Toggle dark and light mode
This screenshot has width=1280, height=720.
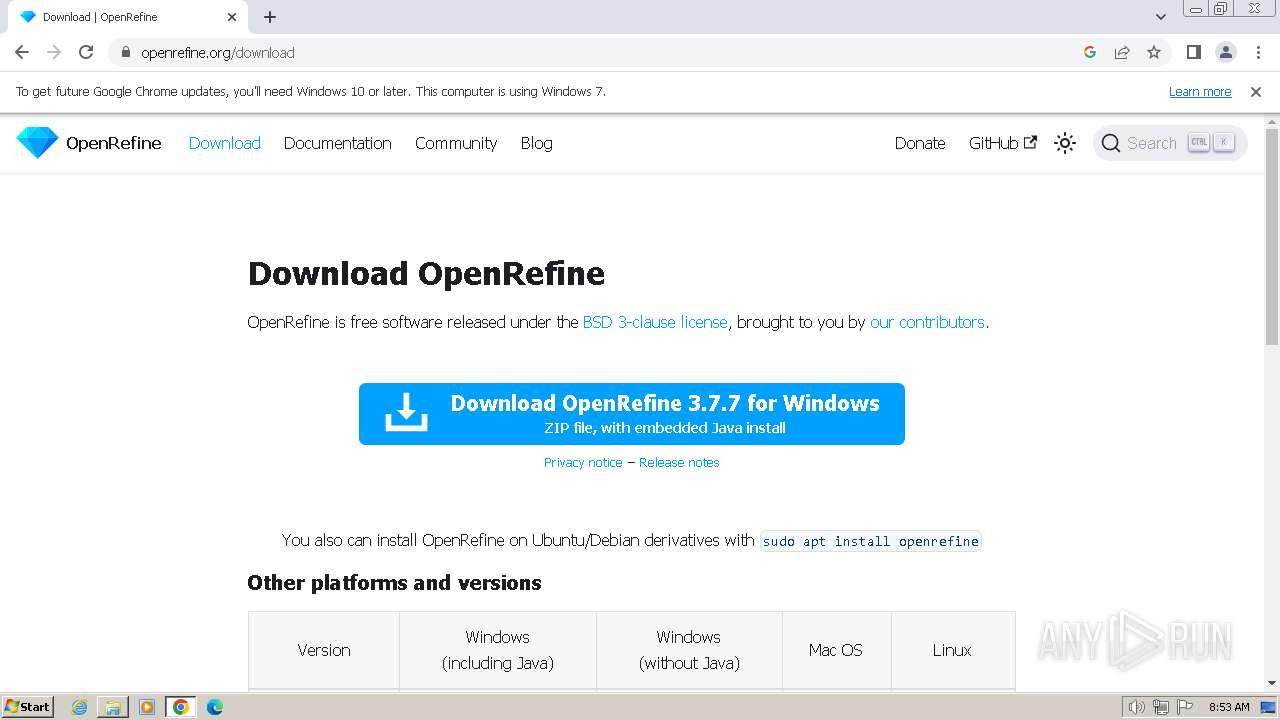click(1065, 143)
